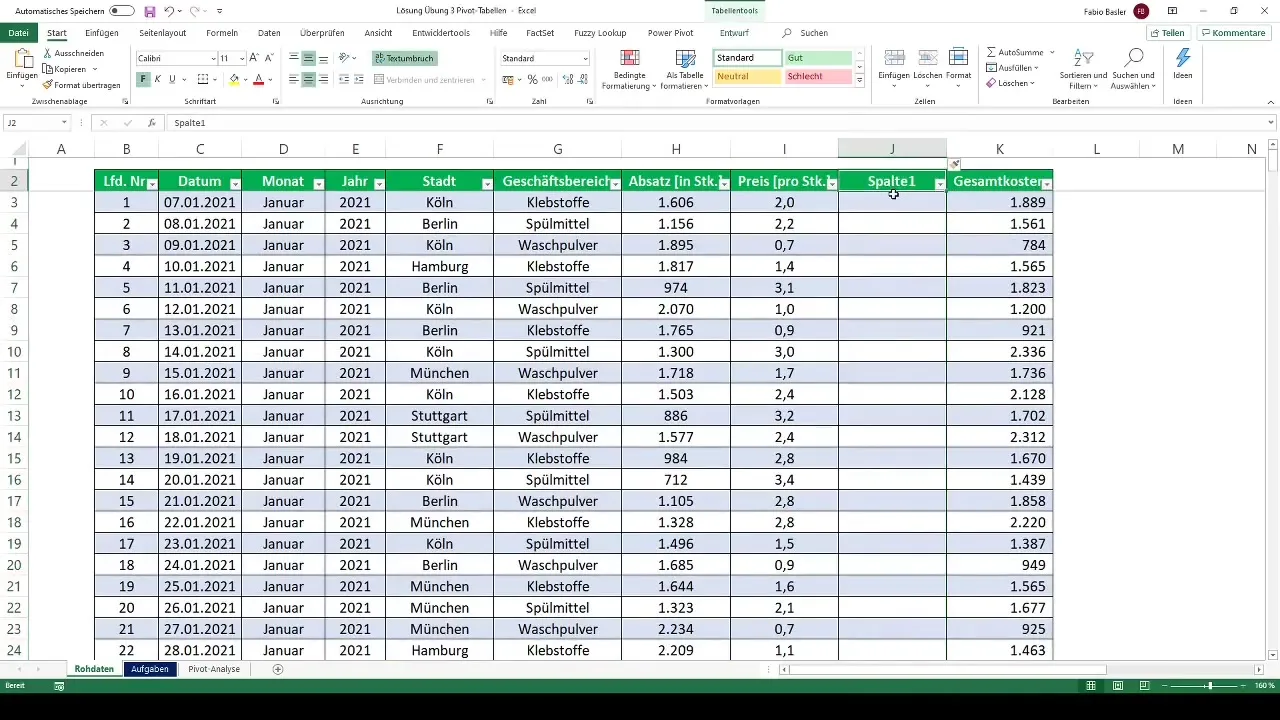Apply the Neutral cell style
This screenshot has width=1280, height=720.
[748, 77]
